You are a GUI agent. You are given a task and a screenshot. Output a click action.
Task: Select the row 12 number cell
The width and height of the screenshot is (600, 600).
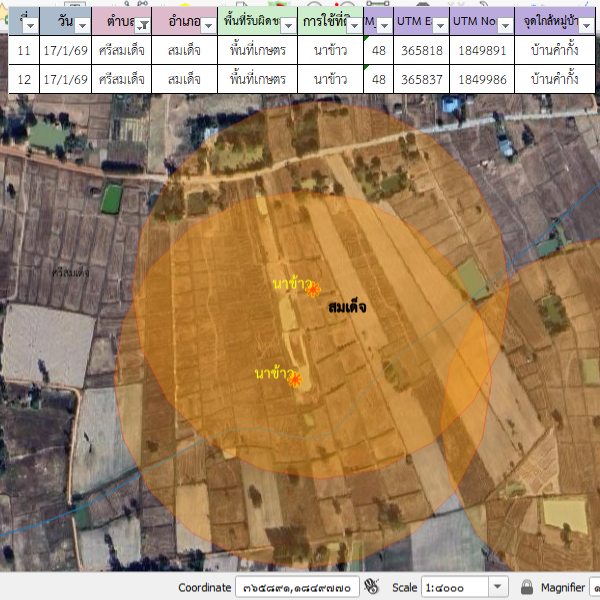point(24,79)
